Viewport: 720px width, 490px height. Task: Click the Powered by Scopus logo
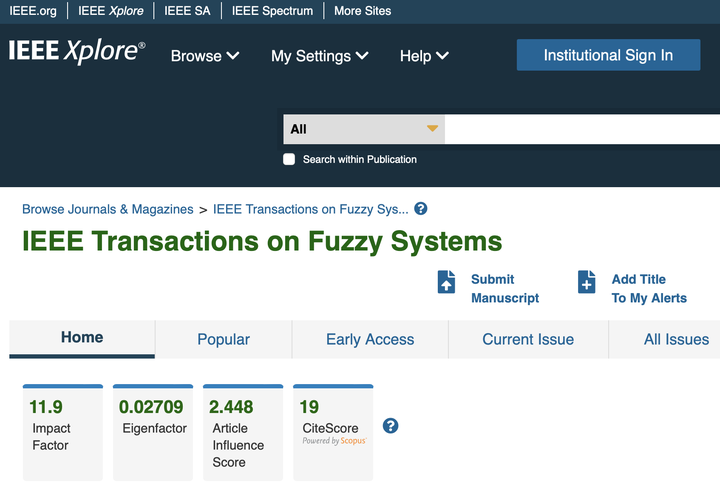click(x=335, y=441)
